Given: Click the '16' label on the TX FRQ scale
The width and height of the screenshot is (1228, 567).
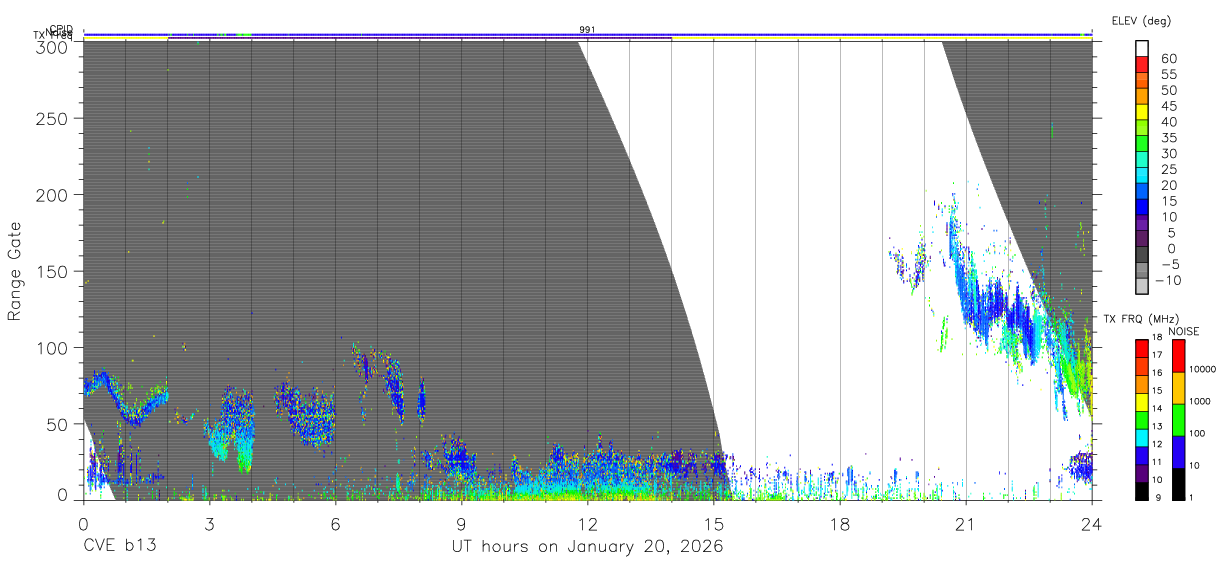Looking at the screenshot, I should coord(1156,371).
